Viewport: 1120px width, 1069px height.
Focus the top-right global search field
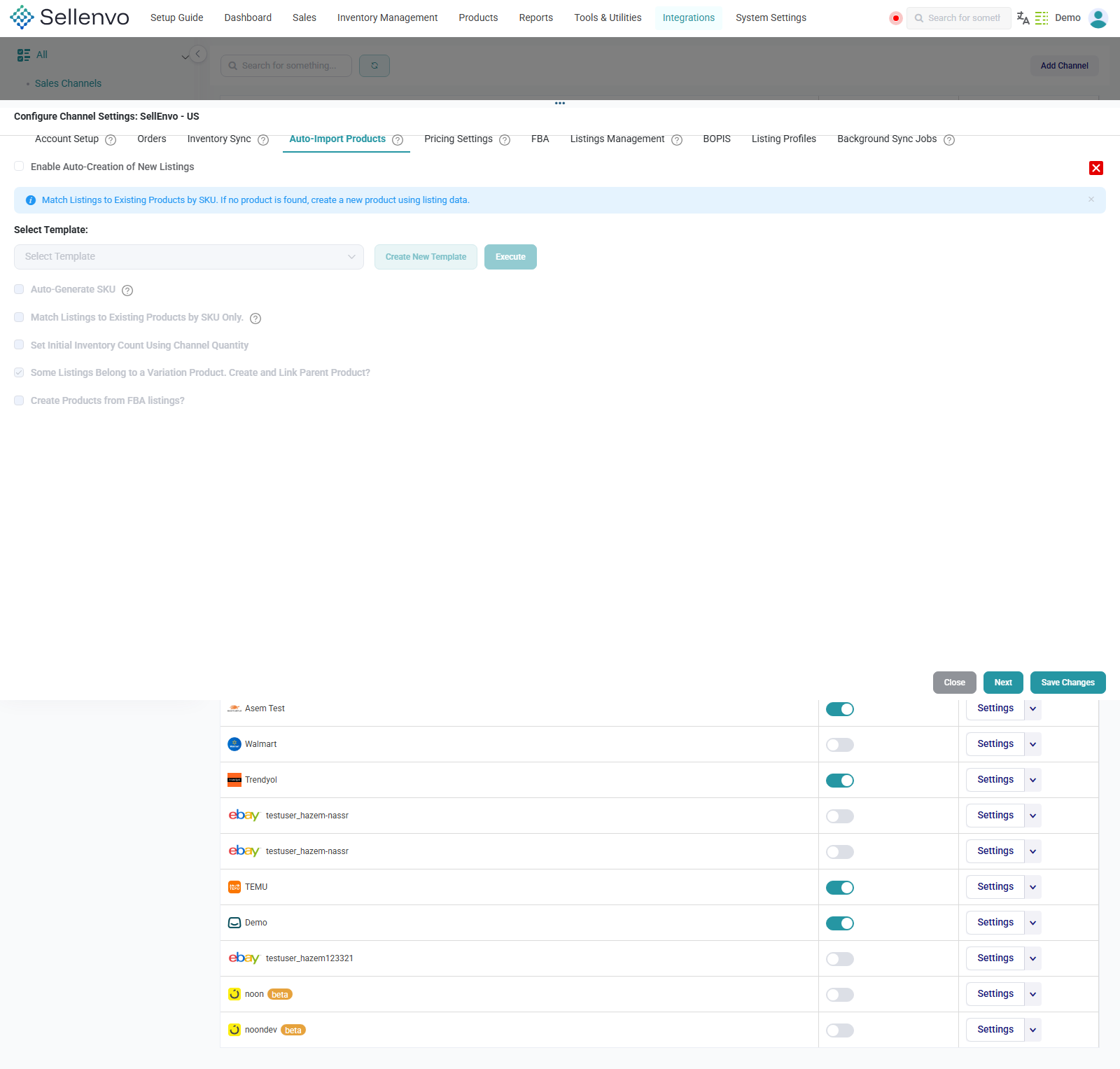(x=959, y=18)
